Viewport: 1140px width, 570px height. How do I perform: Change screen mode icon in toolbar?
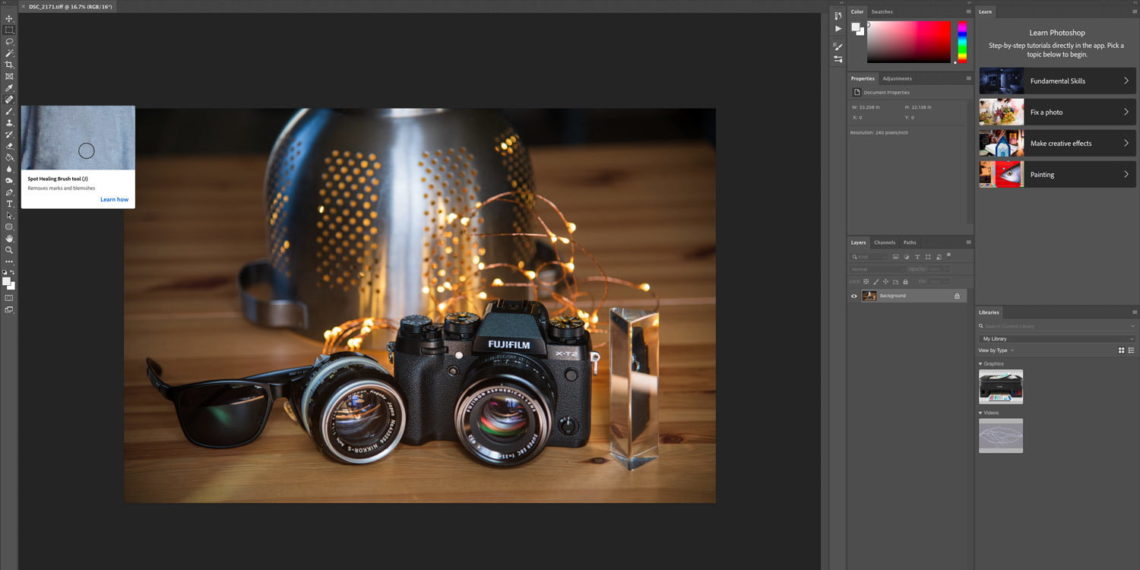pos(9,310)
